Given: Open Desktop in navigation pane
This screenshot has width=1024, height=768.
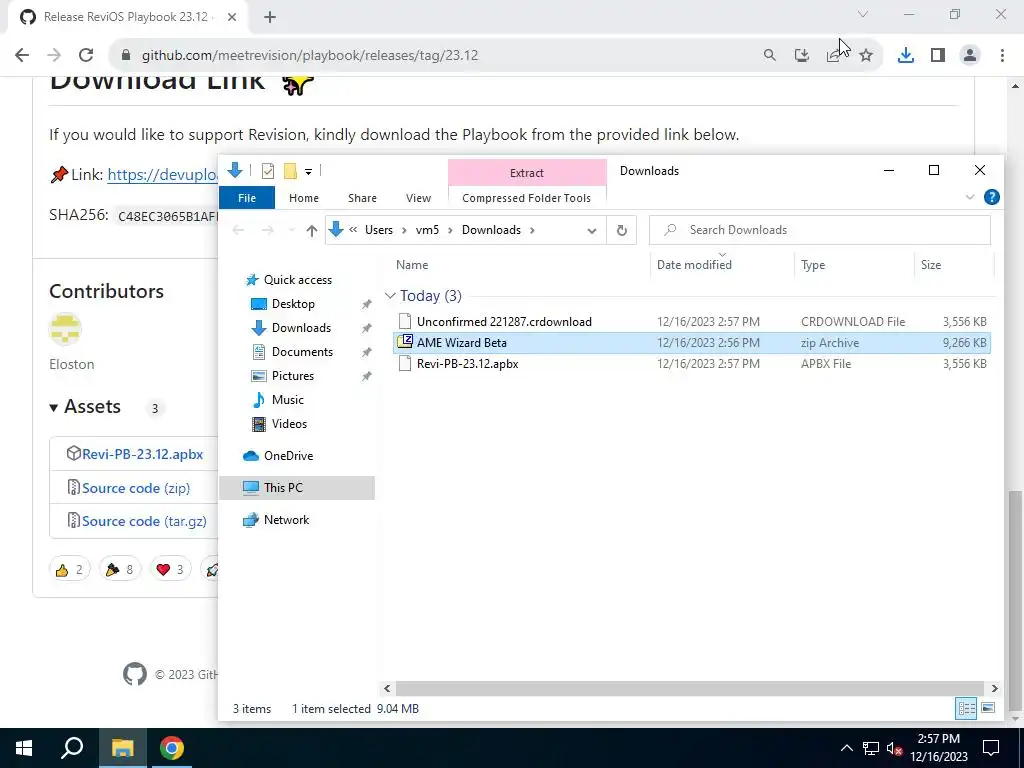Looking at the screenshot, I should pyautogui.click(x=293, y=304).
